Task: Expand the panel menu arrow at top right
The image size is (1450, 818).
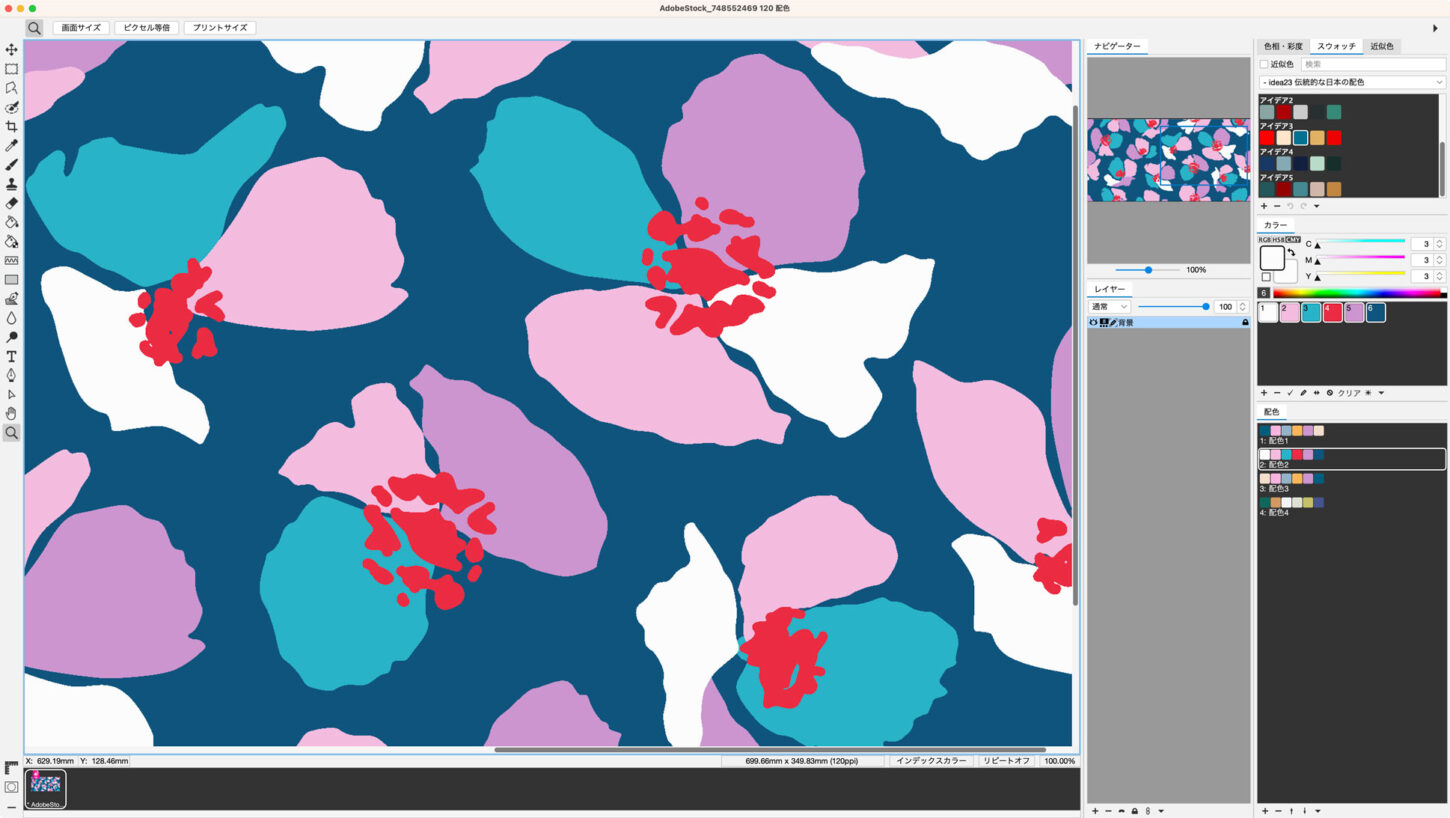Action: pyautogui.click(x=1437, y=28)
